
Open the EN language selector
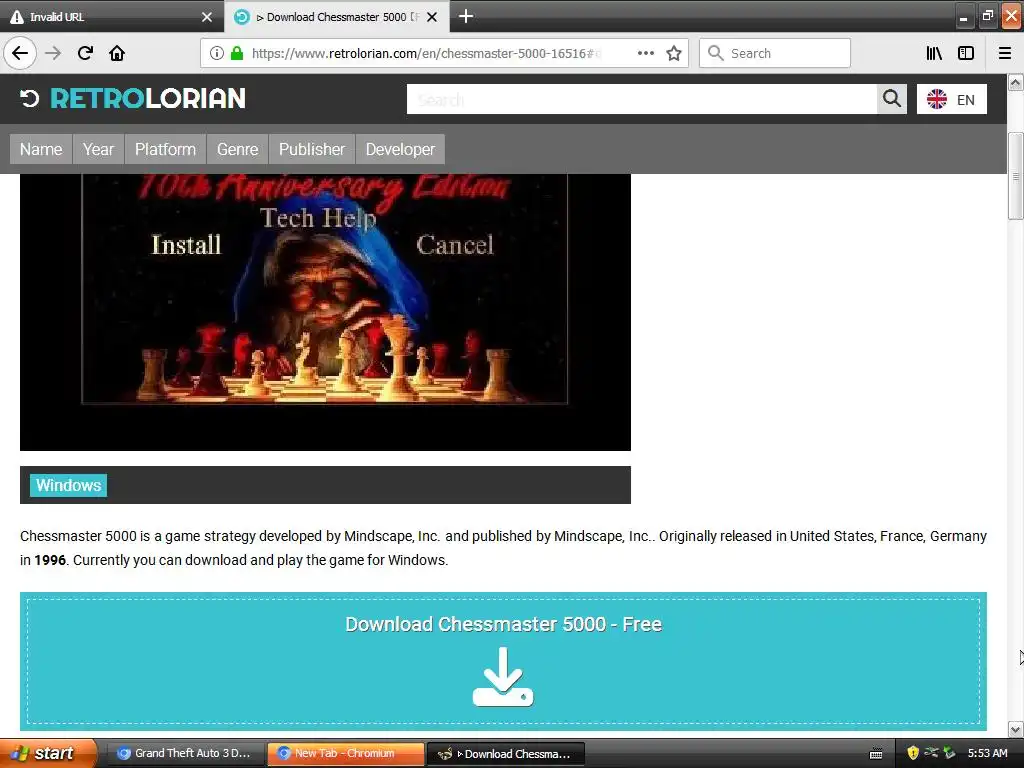click(x=952, y=99)
